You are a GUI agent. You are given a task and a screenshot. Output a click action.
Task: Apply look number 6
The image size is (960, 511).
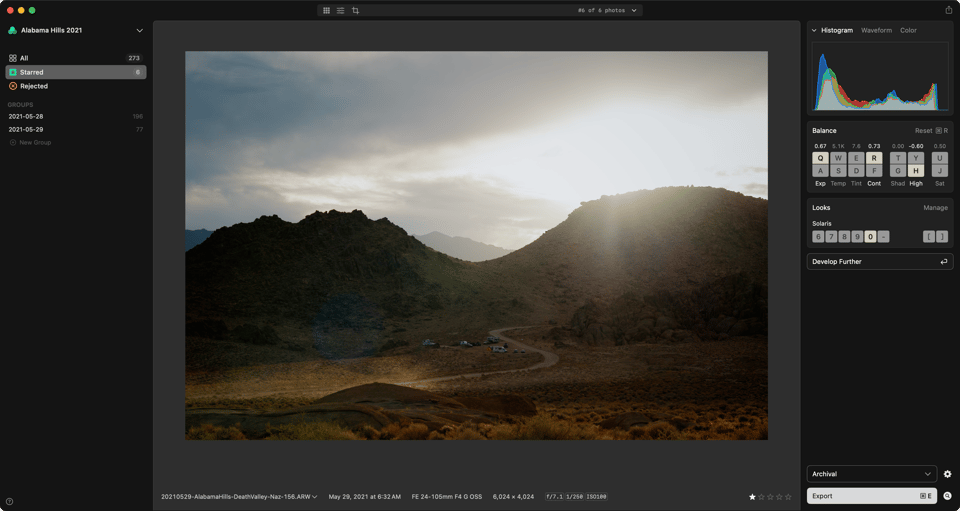click(818, 237)
